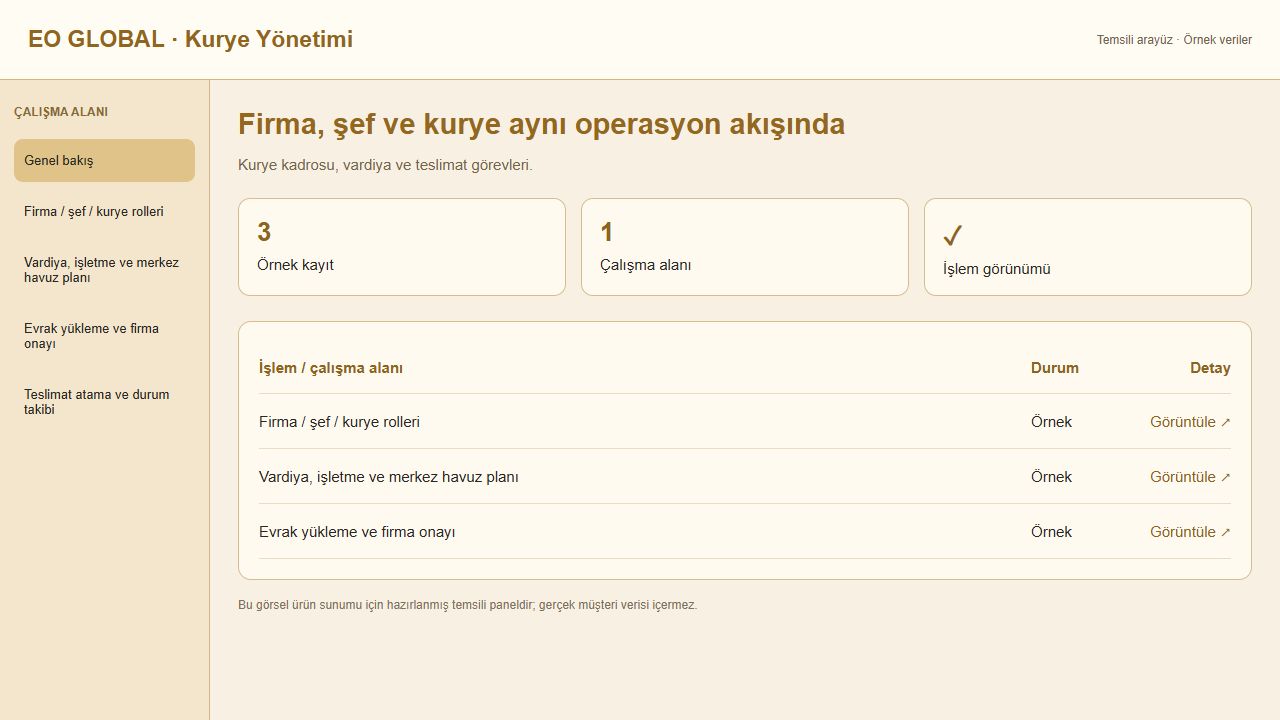The image size is (1280, 720).
Task: Click the Durum column header
Action: click(1055, 368)
